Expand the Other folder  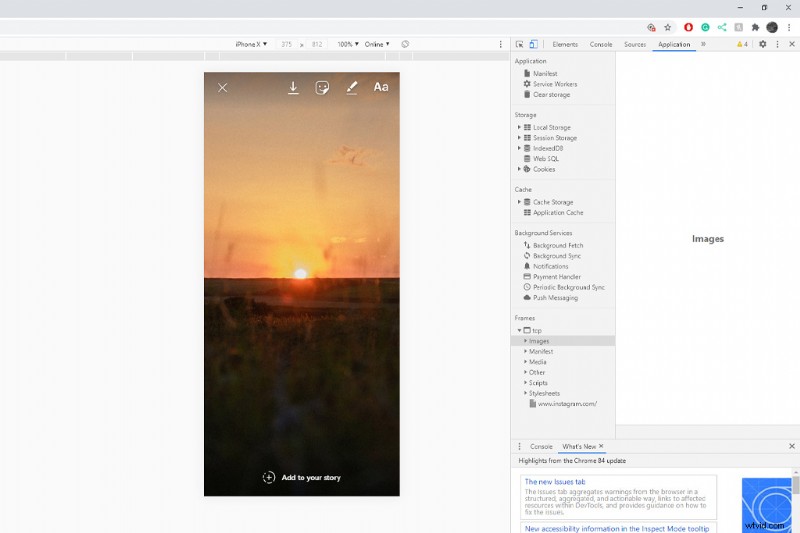click(526, 372)
